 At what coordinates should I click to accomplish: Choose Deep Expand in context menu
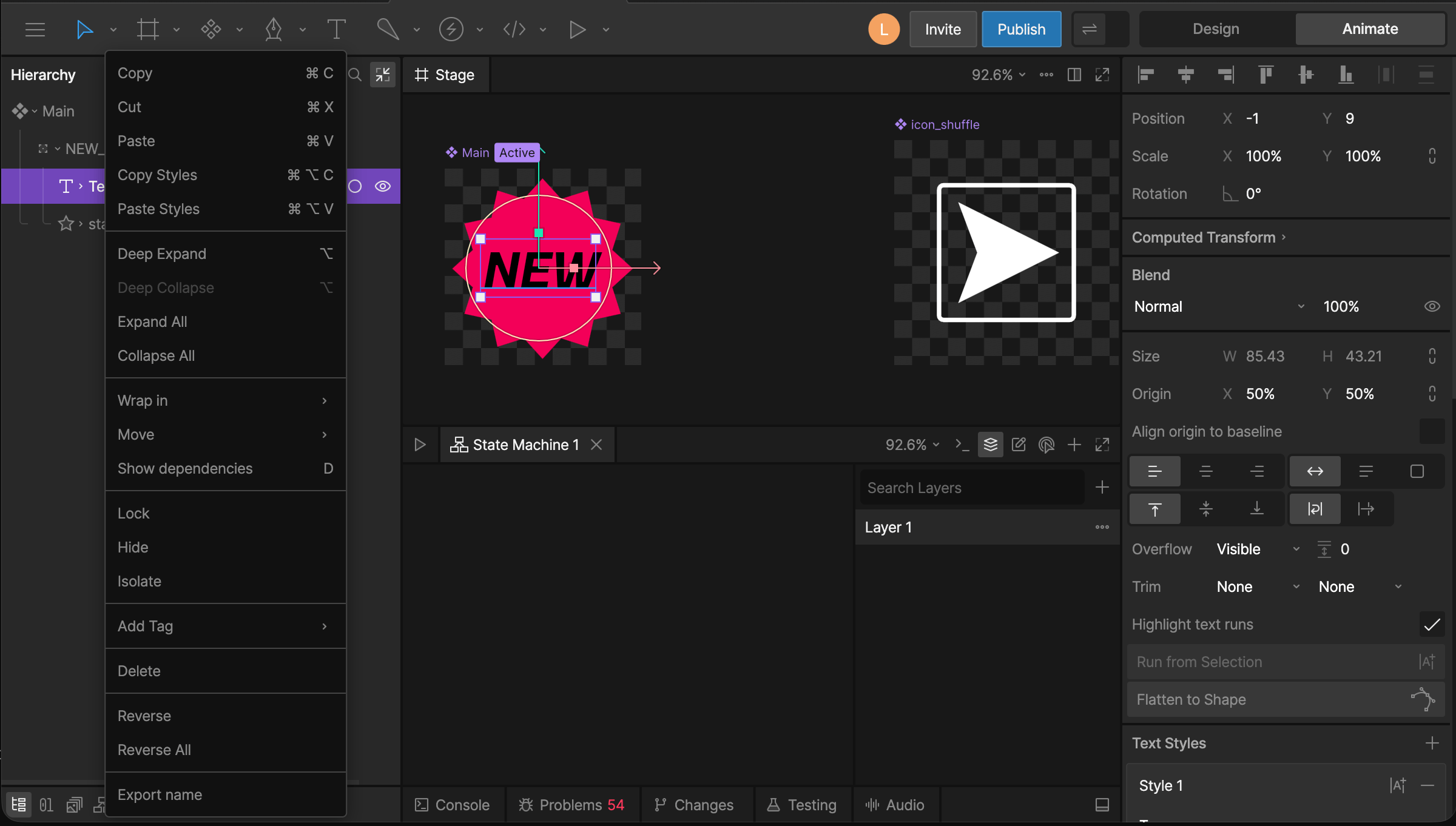[225, 254]
